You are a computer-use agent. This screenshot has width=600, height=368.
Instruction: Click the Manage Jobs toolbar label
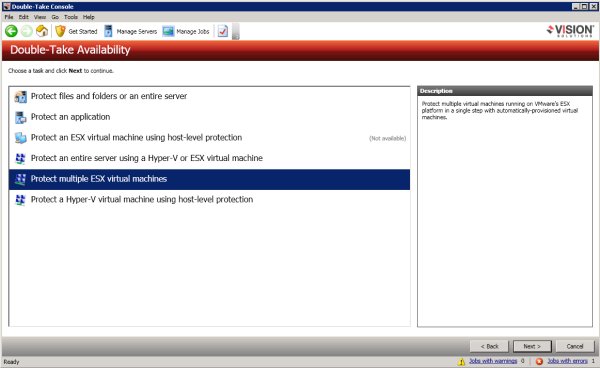click(x=193, y=31)
